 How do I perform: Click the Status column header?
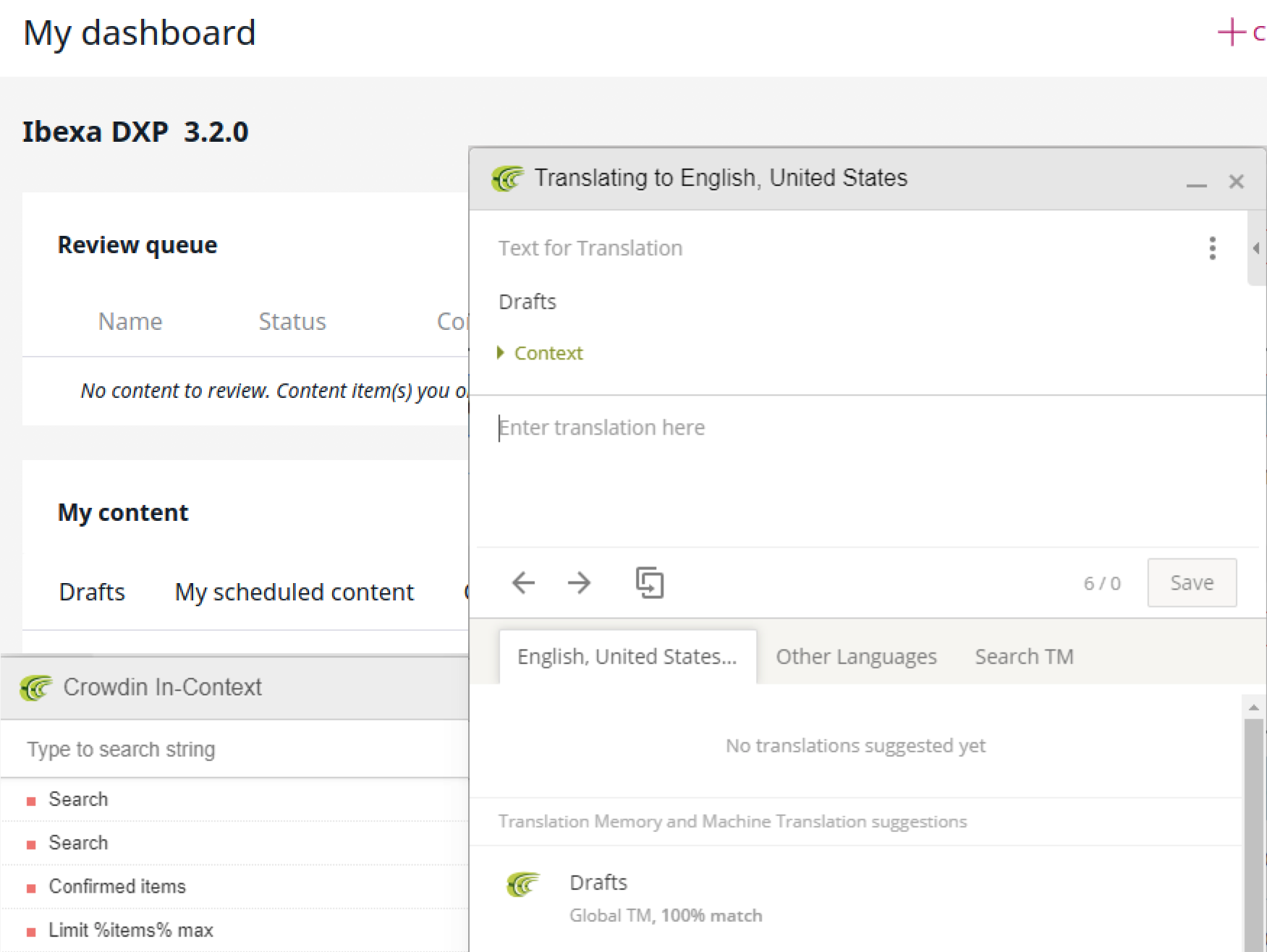point(292,321)
